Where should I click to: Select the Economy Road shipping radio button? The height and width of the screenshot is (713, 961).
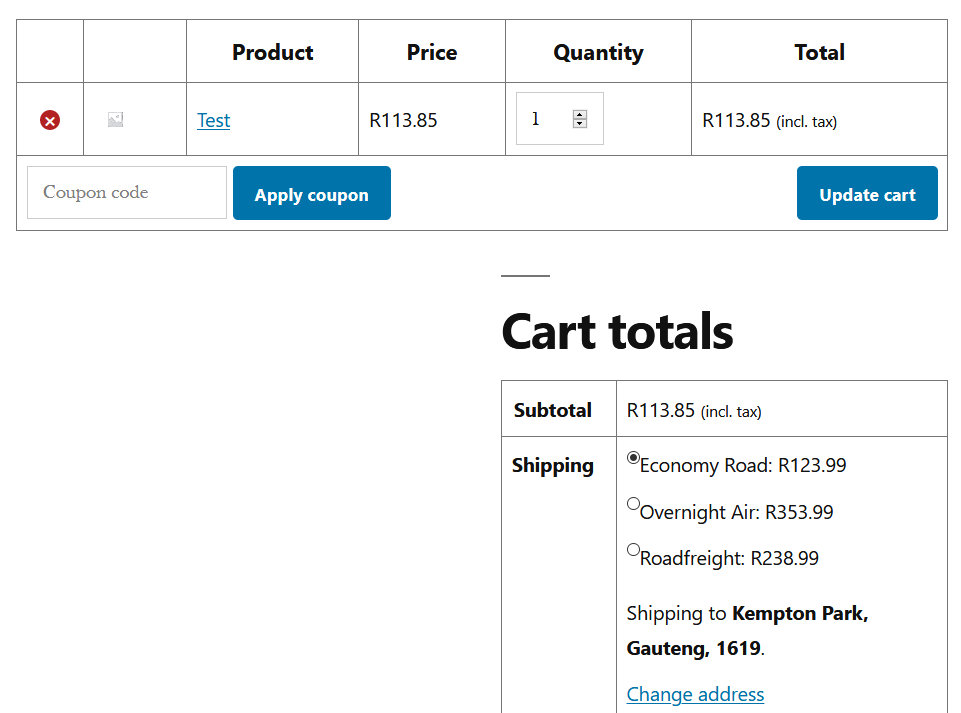click(x=633, y=458)
